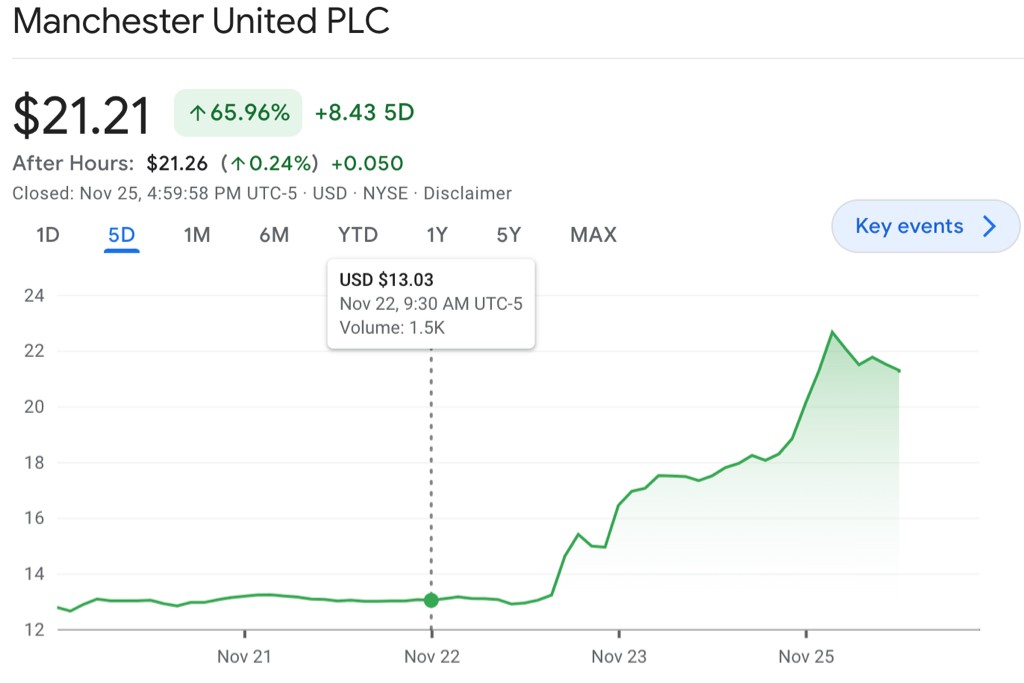Open the Key events button
The image size is (1024, 683).
[909, 226]
